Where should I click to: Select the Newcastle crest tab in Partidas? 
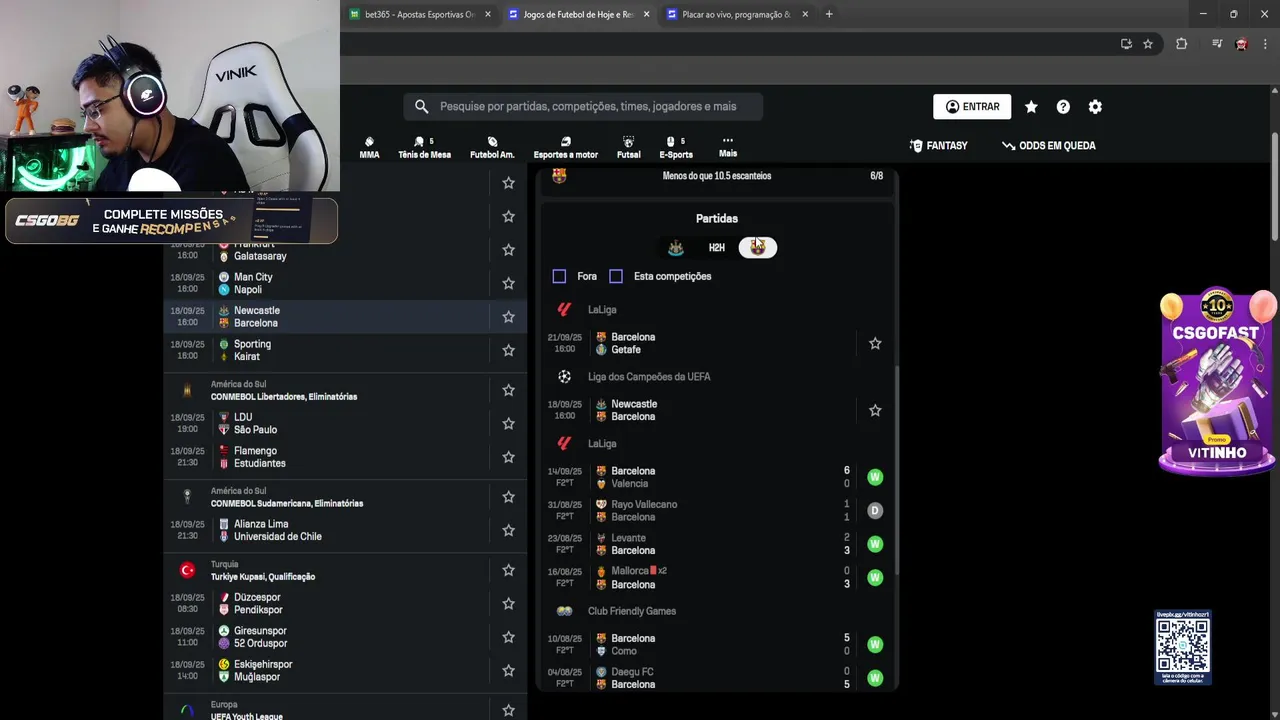coord(675,247)
